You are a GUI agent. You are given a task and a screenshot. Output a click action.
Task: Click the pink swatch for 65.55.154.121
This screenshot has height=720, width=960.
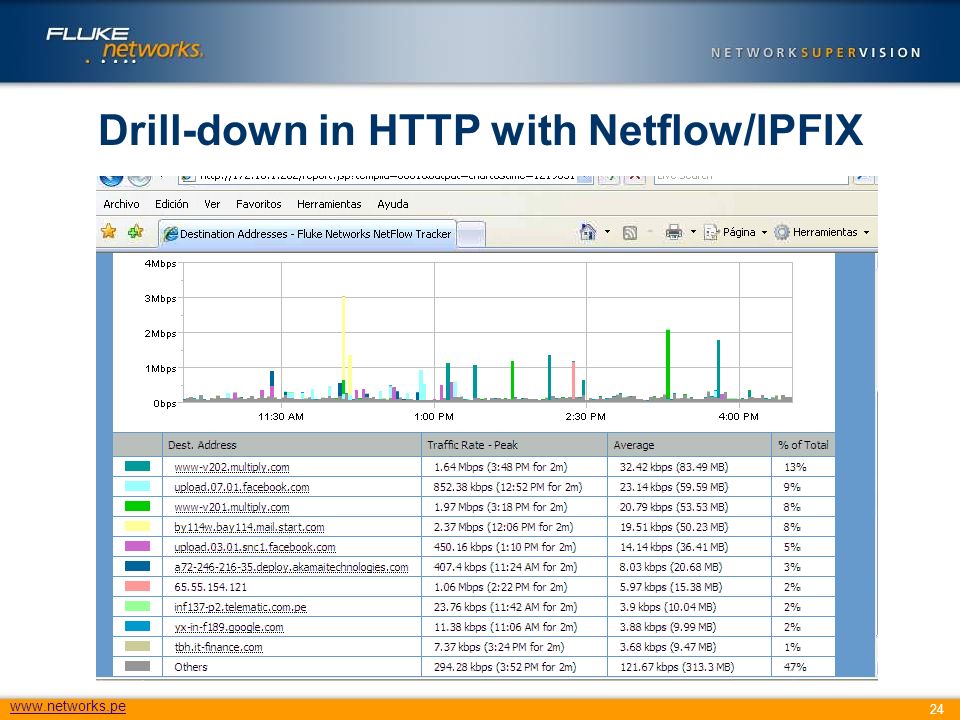[137, 586]
